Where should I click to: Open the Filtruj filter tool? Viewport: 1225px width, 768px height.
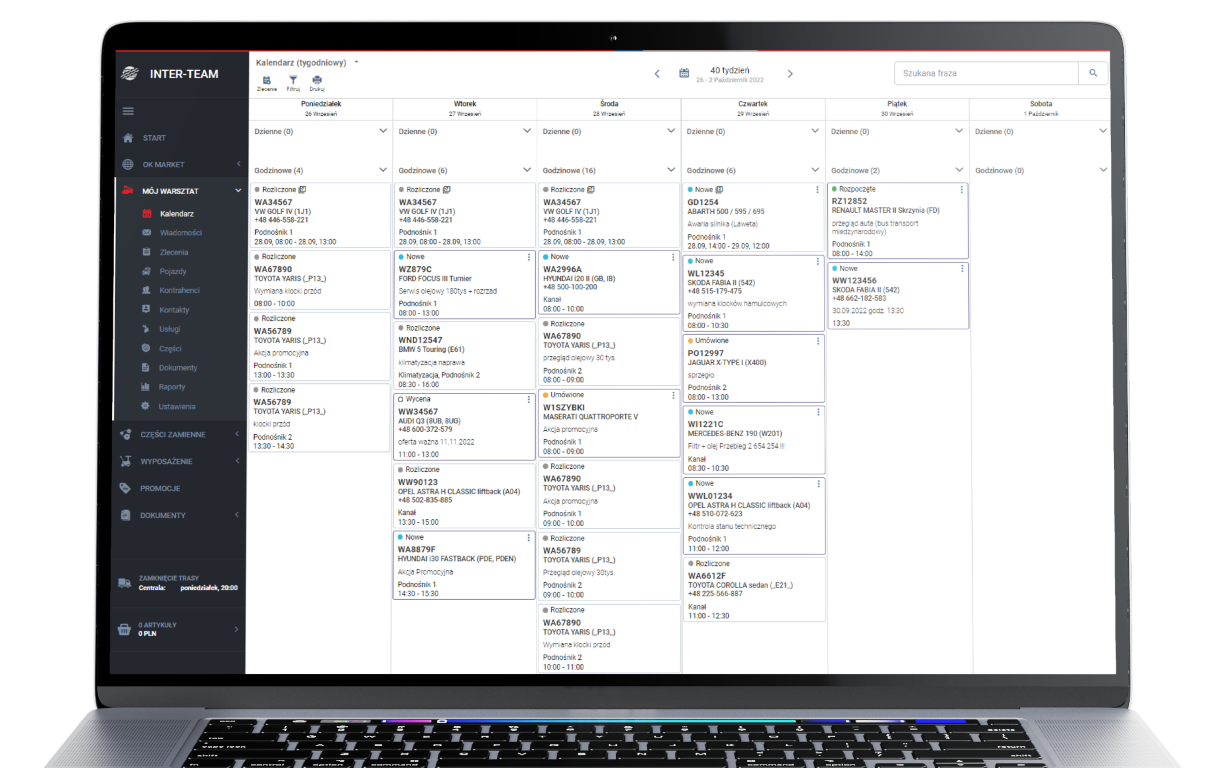[293, 81]
